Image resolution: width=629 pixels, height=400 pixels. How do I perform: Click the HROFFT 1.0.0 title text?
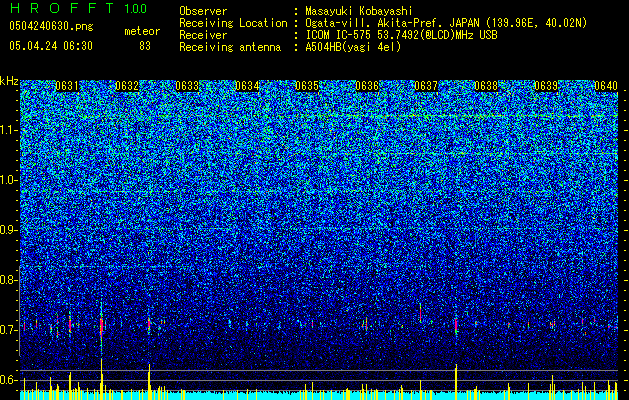tap(79, 8)
